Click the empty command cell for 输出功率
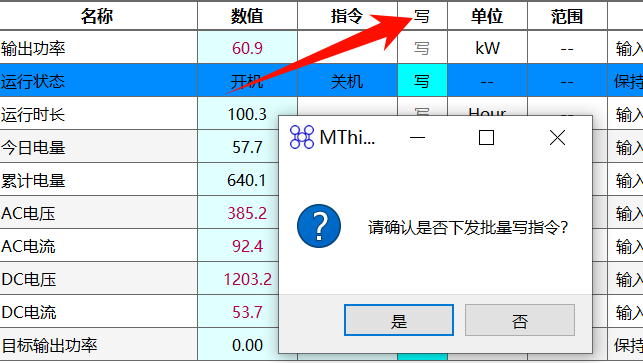Viewport: 643px width, 363px height. point(347,48)
